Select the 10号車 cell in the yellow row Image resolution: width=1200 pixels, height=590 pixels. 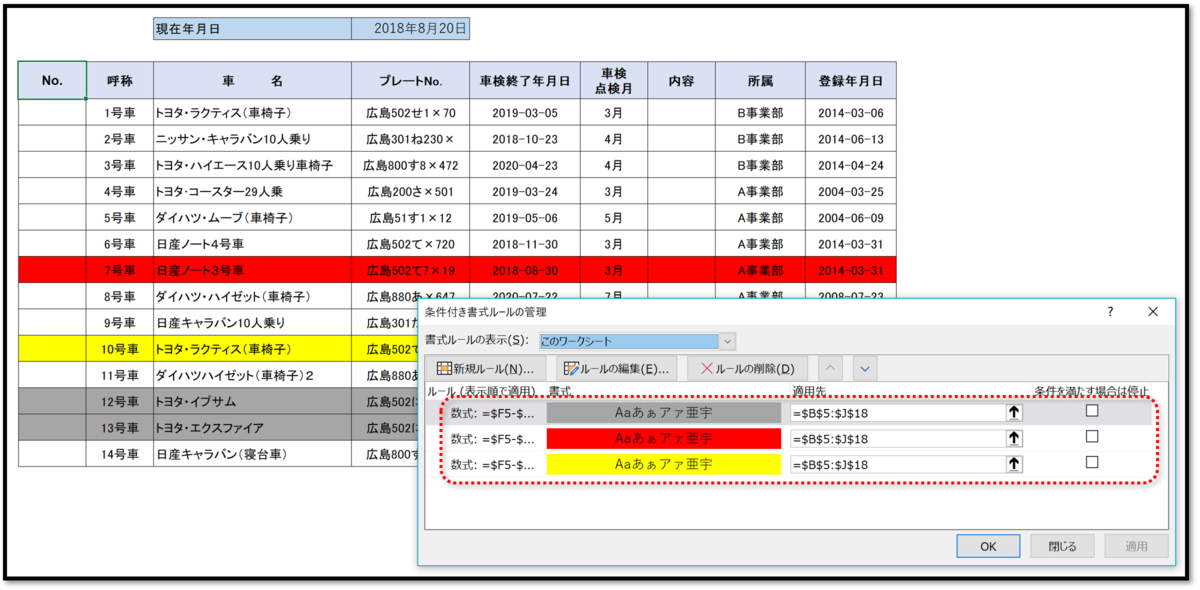tap(120, 349)
